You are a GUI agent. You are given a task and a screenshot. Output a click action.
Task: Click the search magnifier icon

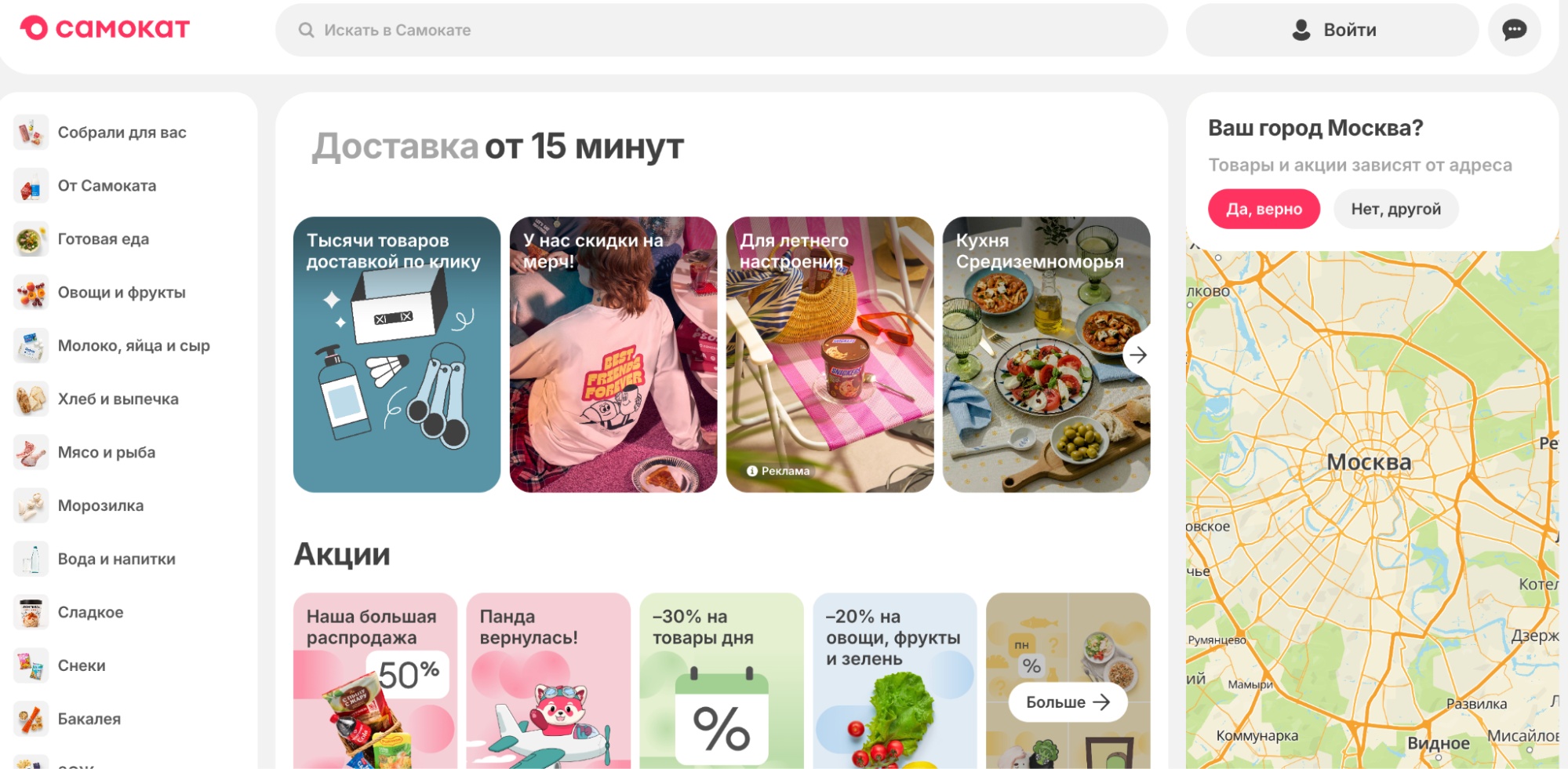pos(307,30)
